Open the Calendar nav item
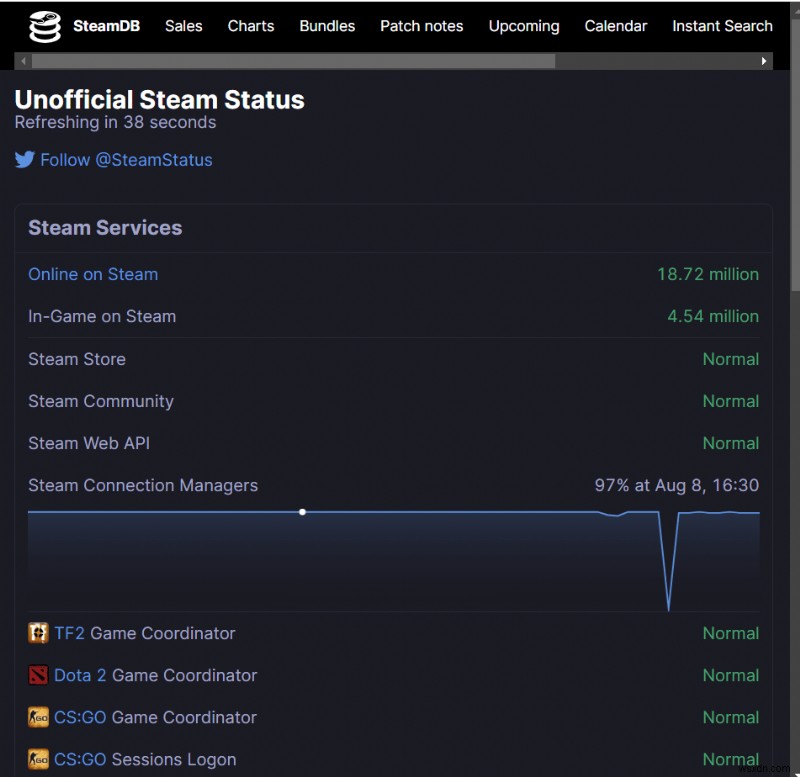Image resolution: width=800 pixels, height=777 pixels. coord(616,26)
